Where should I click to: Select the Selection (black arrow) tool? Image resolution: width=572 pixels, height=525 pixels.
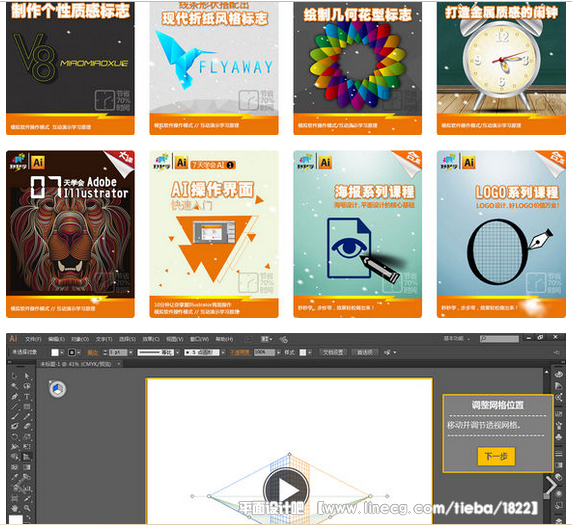pyautogui.click(x=14, y=376)
